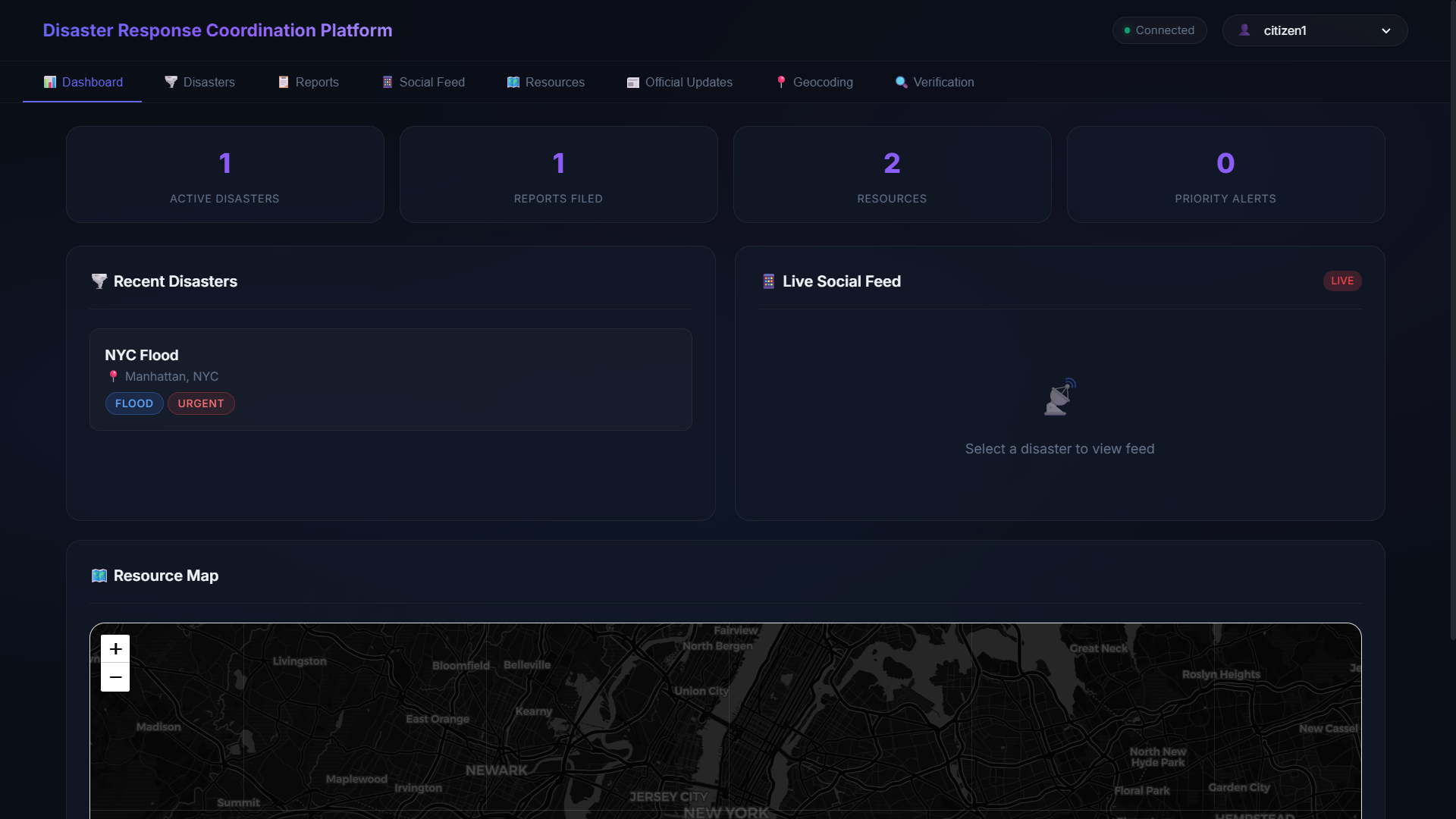Click the satellite dish icon in Live Social Feed
The image size is (1456, 819).
1059,396
